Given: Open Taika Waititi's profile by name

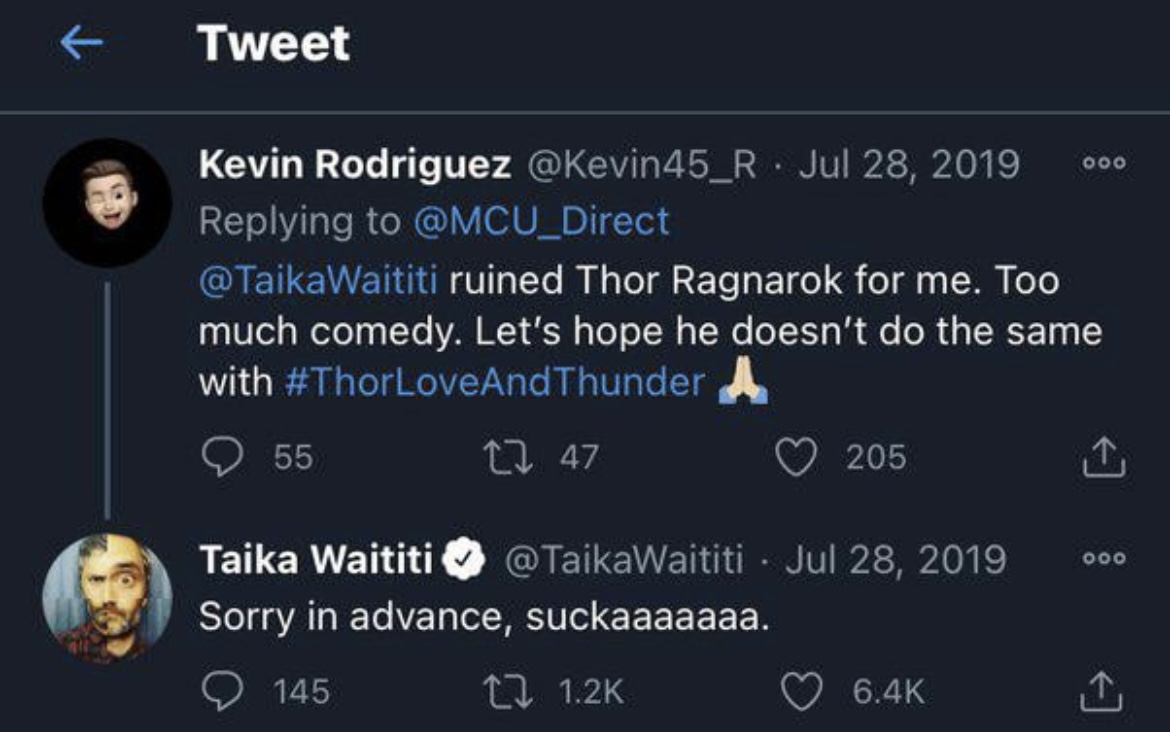Looking at the screenshot, I should (315, 559).
